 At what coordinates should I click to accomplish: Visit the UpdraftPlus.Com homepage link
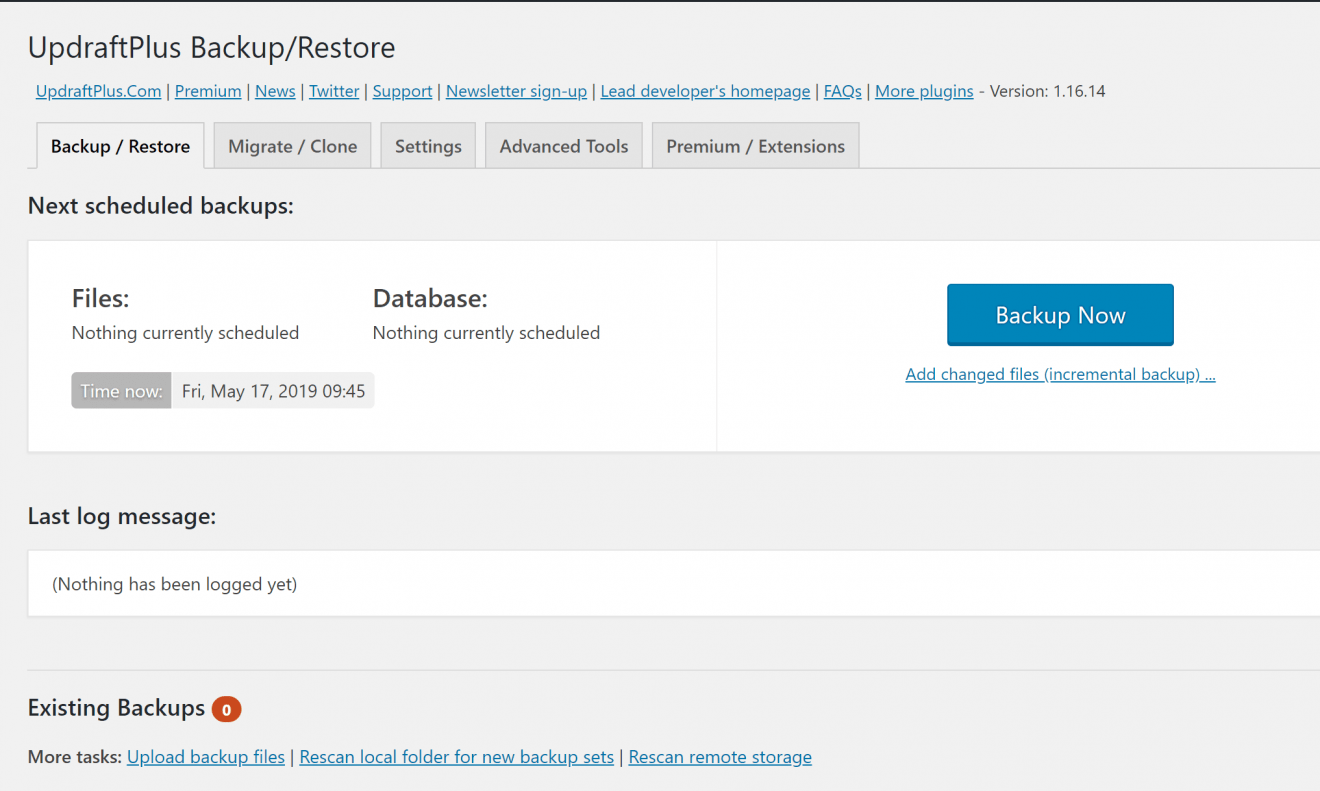click(97, 91)
